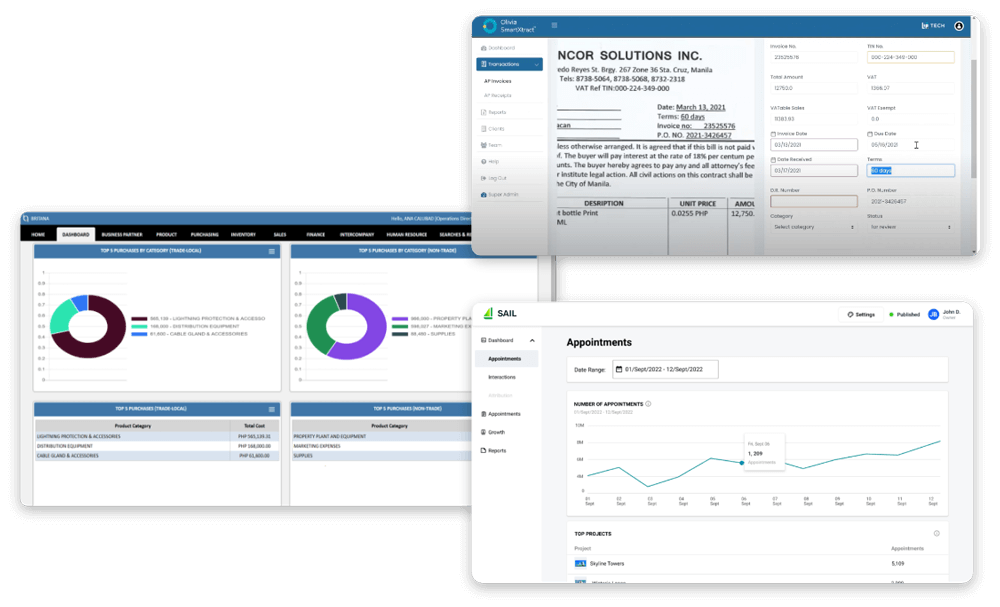This screenshot has height=607, width=1000.
Task: Click the VATable Sales field
Action: (x=814, y=119)
